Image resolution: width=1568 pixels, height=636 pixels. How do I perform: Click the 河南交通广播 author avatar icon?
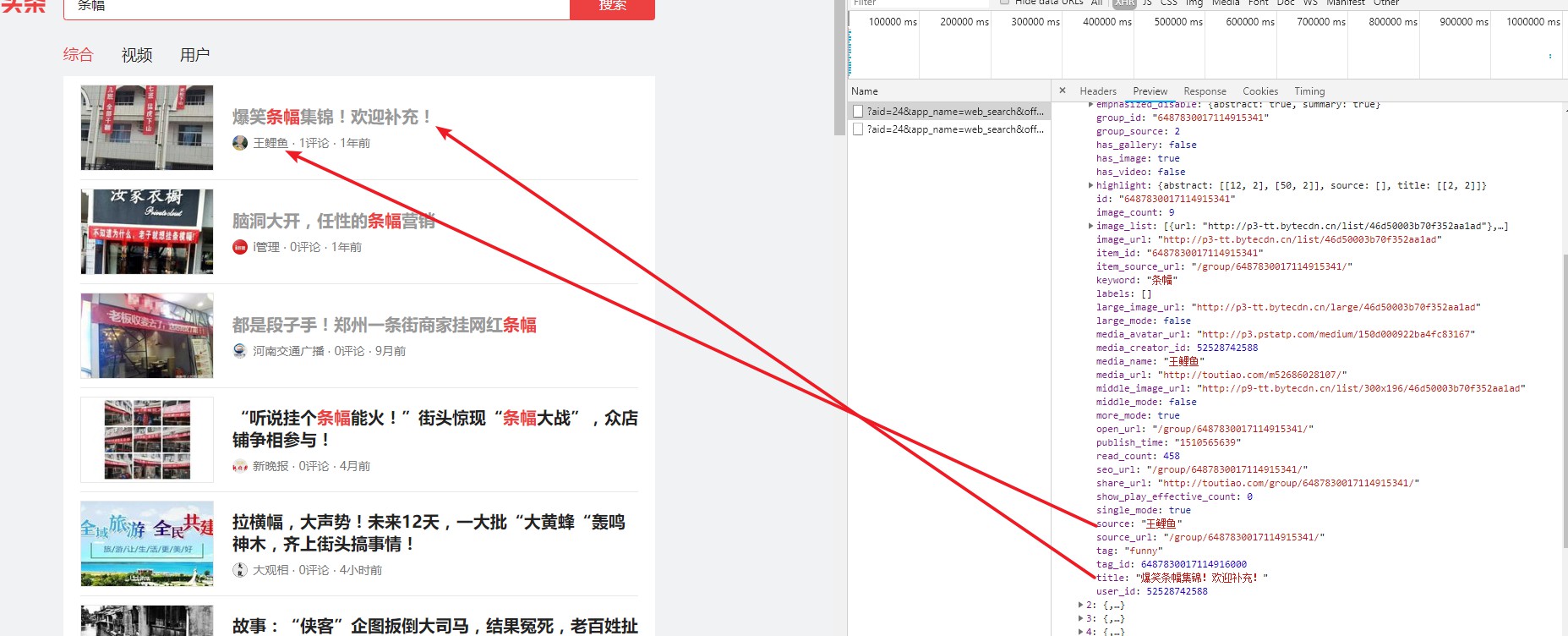(x=240, y=351)
